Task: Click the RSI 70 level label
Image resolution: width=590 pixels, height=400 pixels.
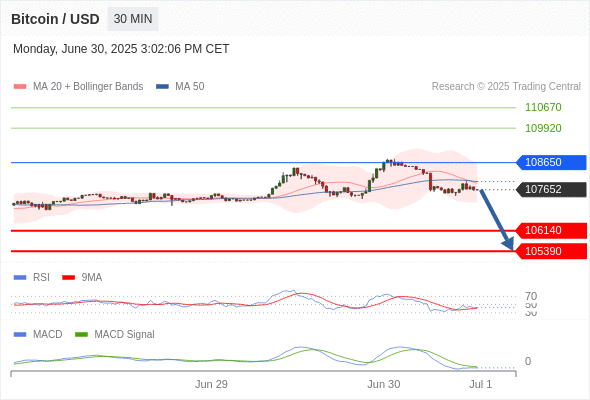Action: 531,296
